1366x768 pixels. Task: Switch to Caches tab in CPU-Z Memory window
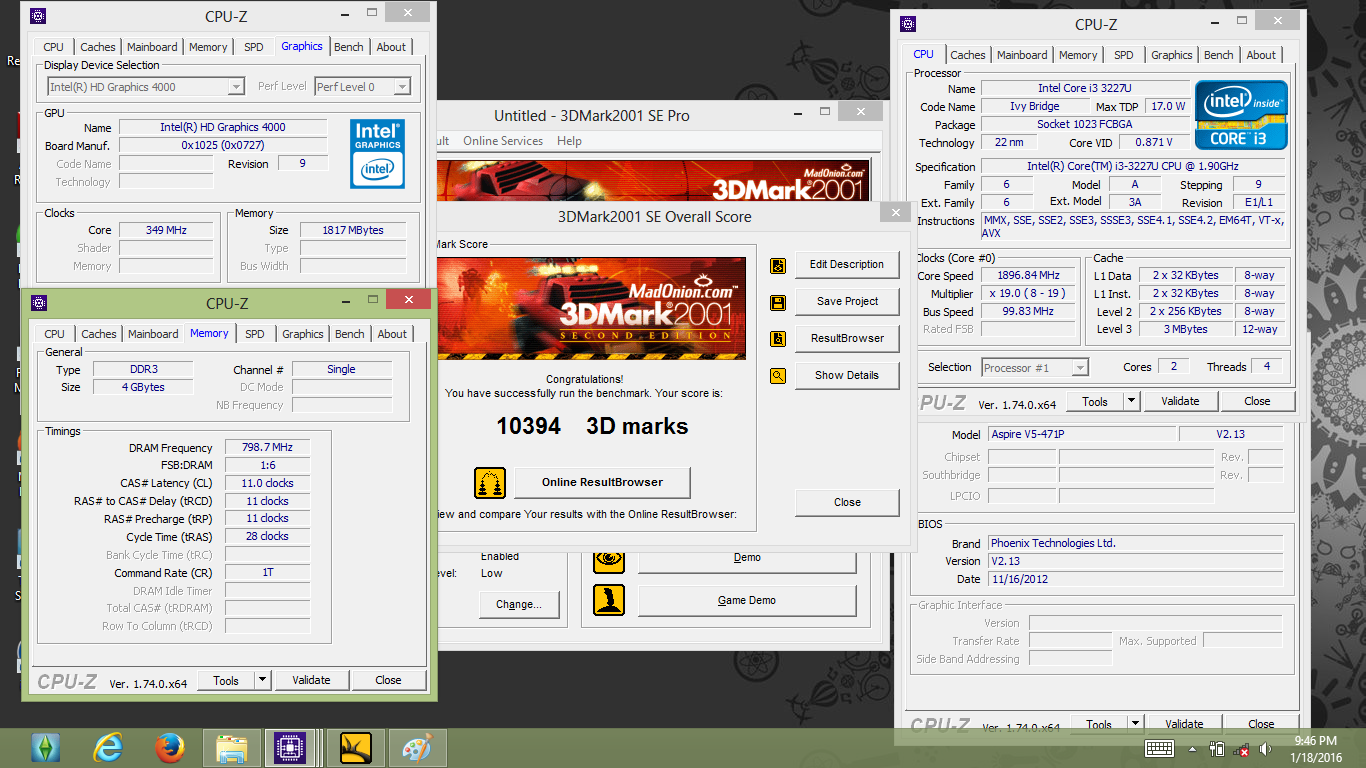[x=99, y=334]
